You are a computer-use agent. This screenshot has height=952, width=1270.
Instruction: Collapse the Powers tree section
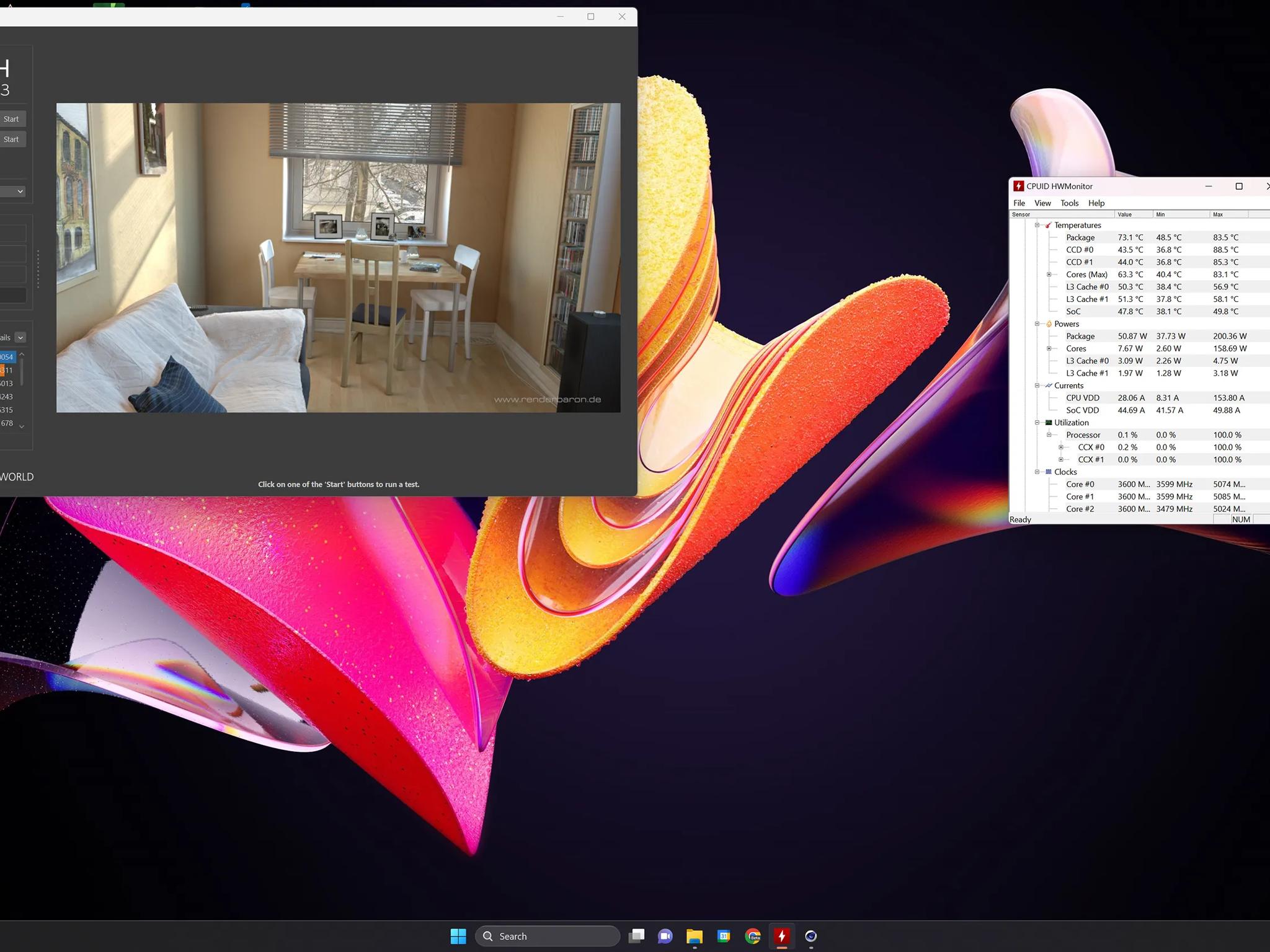tap(1037, 324)
